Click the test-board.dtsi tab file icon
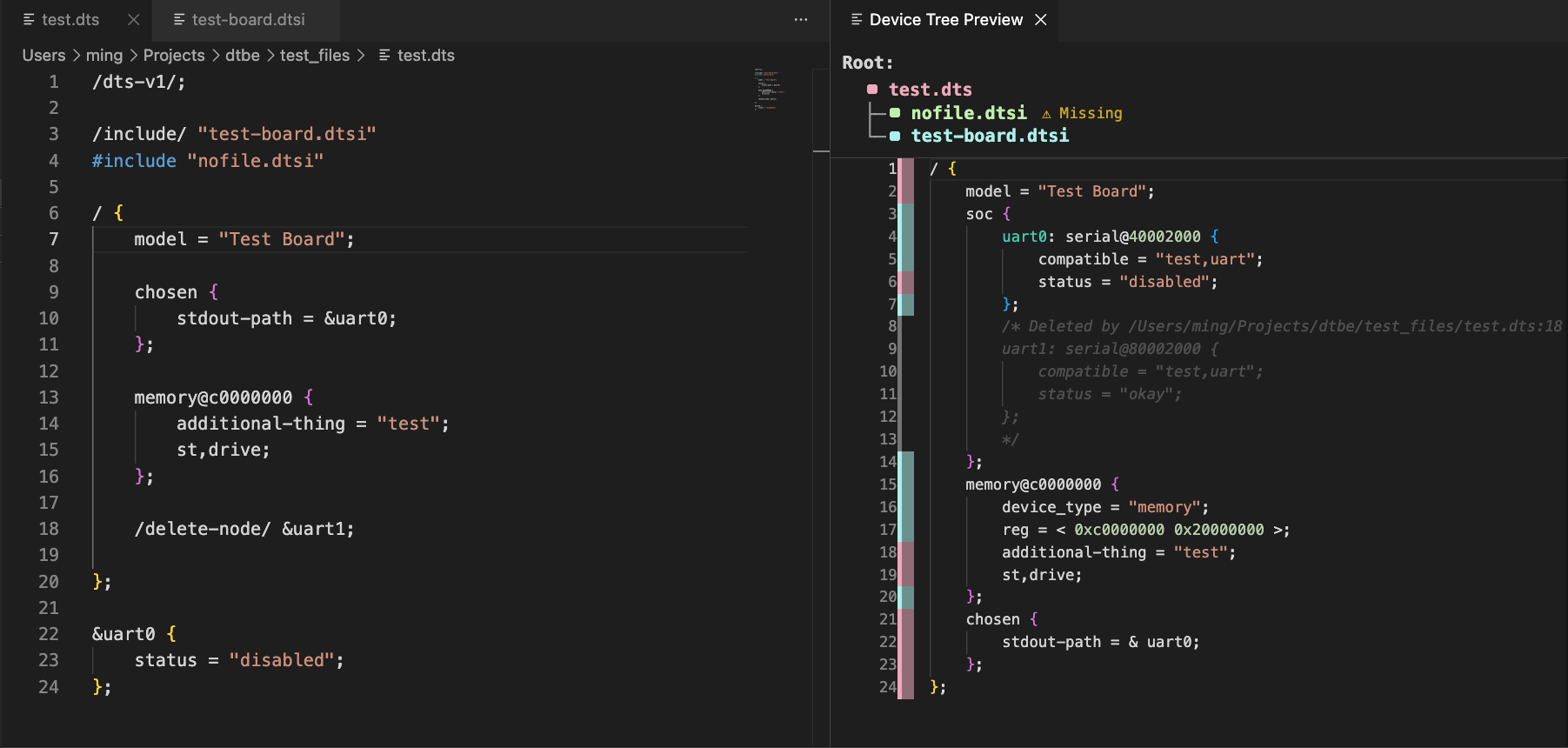This screenshot has height=748, width=1568. [x=179, y=19]
